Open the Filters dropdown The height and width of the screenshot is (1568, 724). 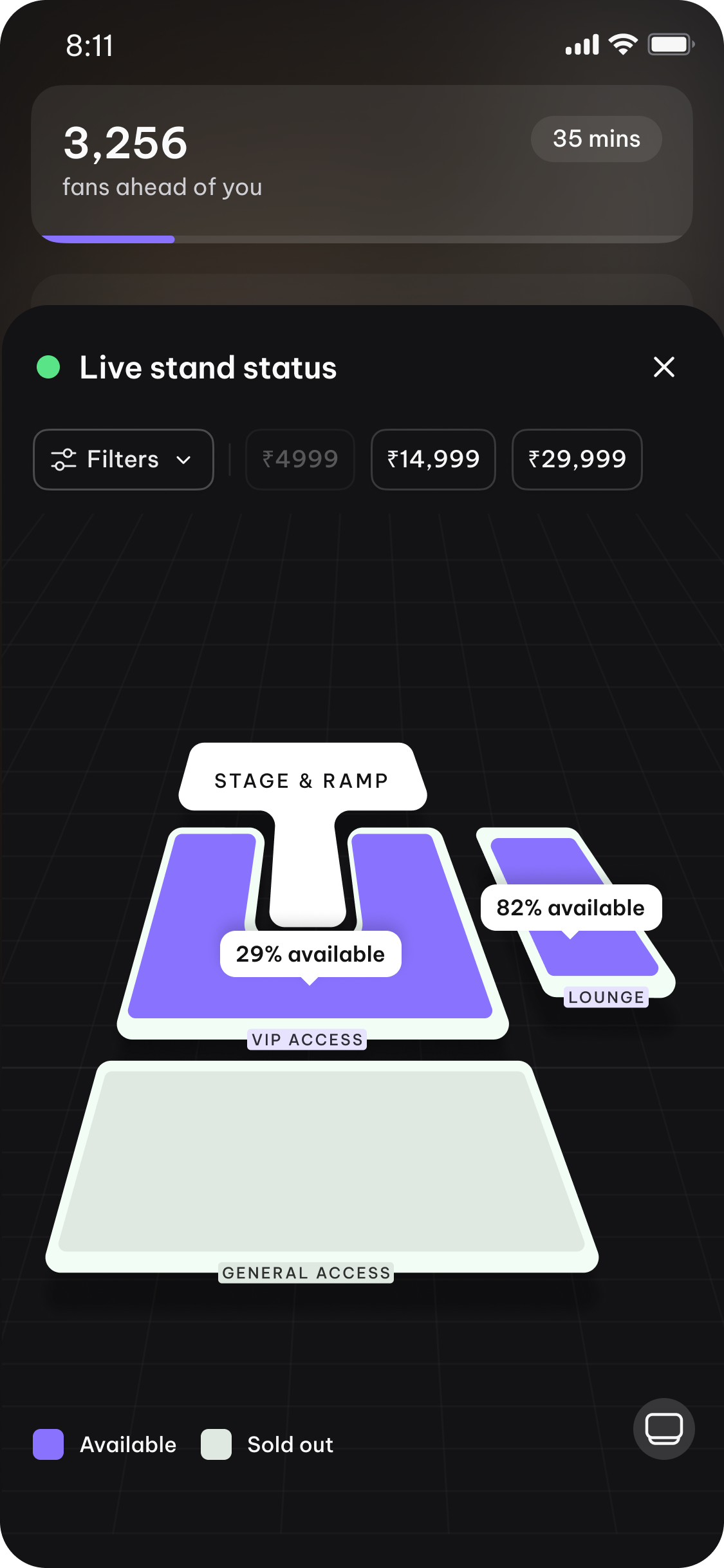click(x=123, y=460)
